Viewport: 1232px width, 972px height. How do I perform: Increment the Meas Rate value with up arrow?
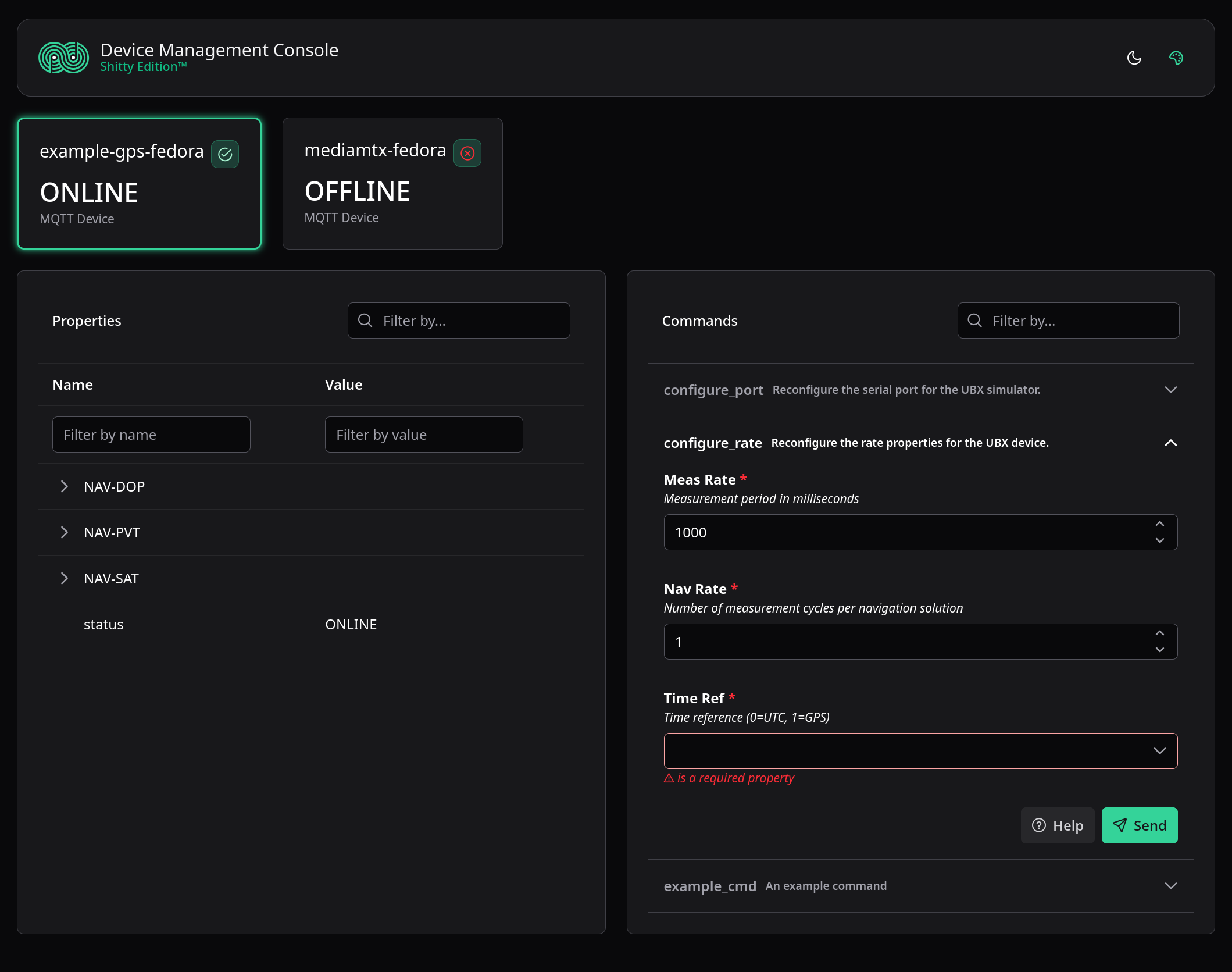(x=1159, y=524)
